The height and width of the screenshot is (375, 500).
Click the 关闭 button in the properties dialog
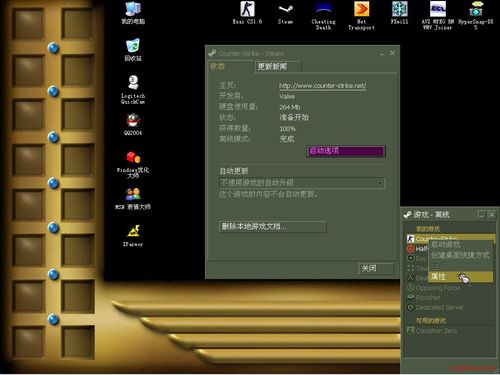376,269
